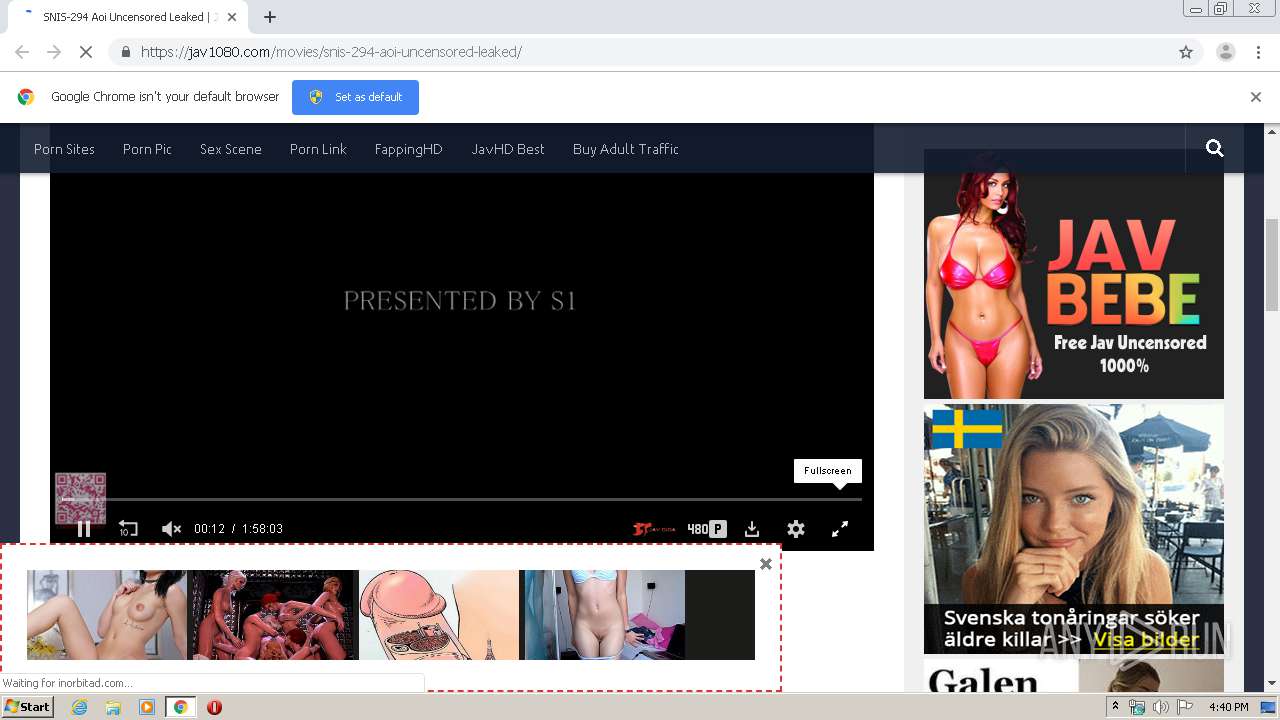Open the Chrome profile icon

(x=1226, y=52)
